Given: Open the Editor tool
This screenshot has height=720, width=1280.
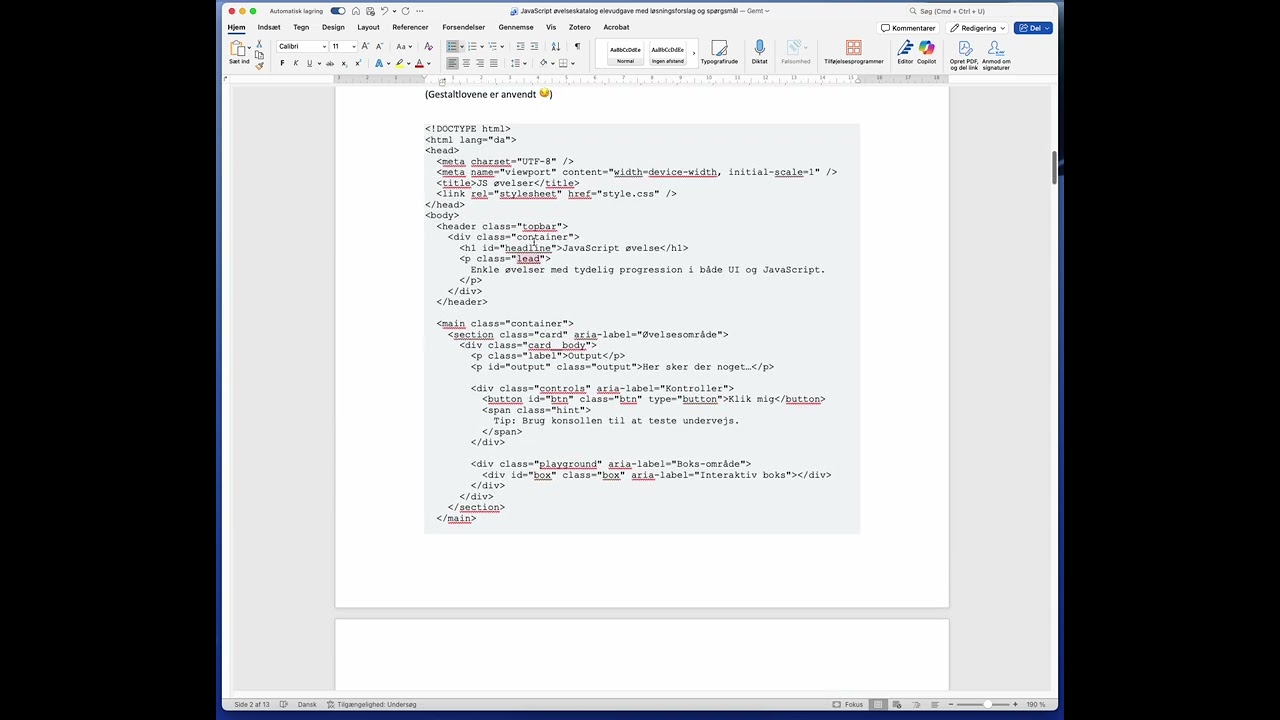Looking at the screenshot, I should (x=905, y=53).
